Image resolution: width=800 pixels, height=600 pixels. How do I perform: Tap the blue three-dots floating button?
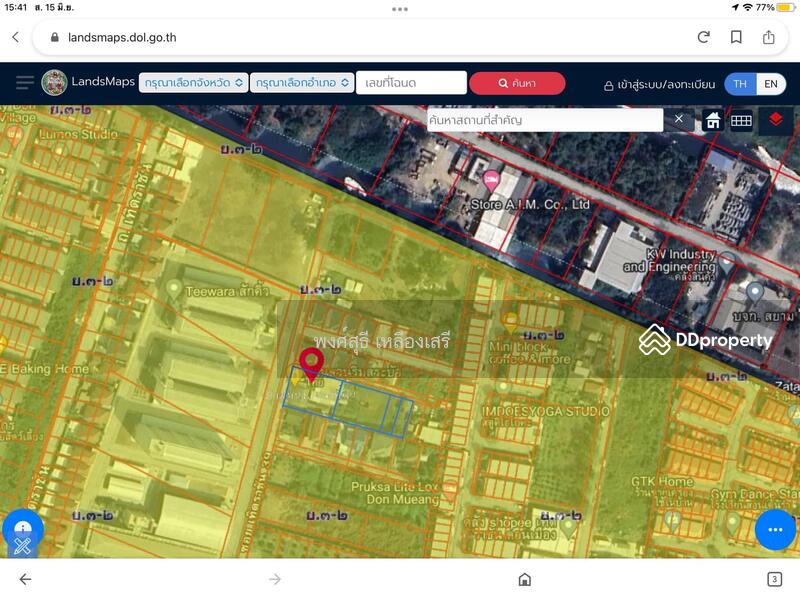774,529
